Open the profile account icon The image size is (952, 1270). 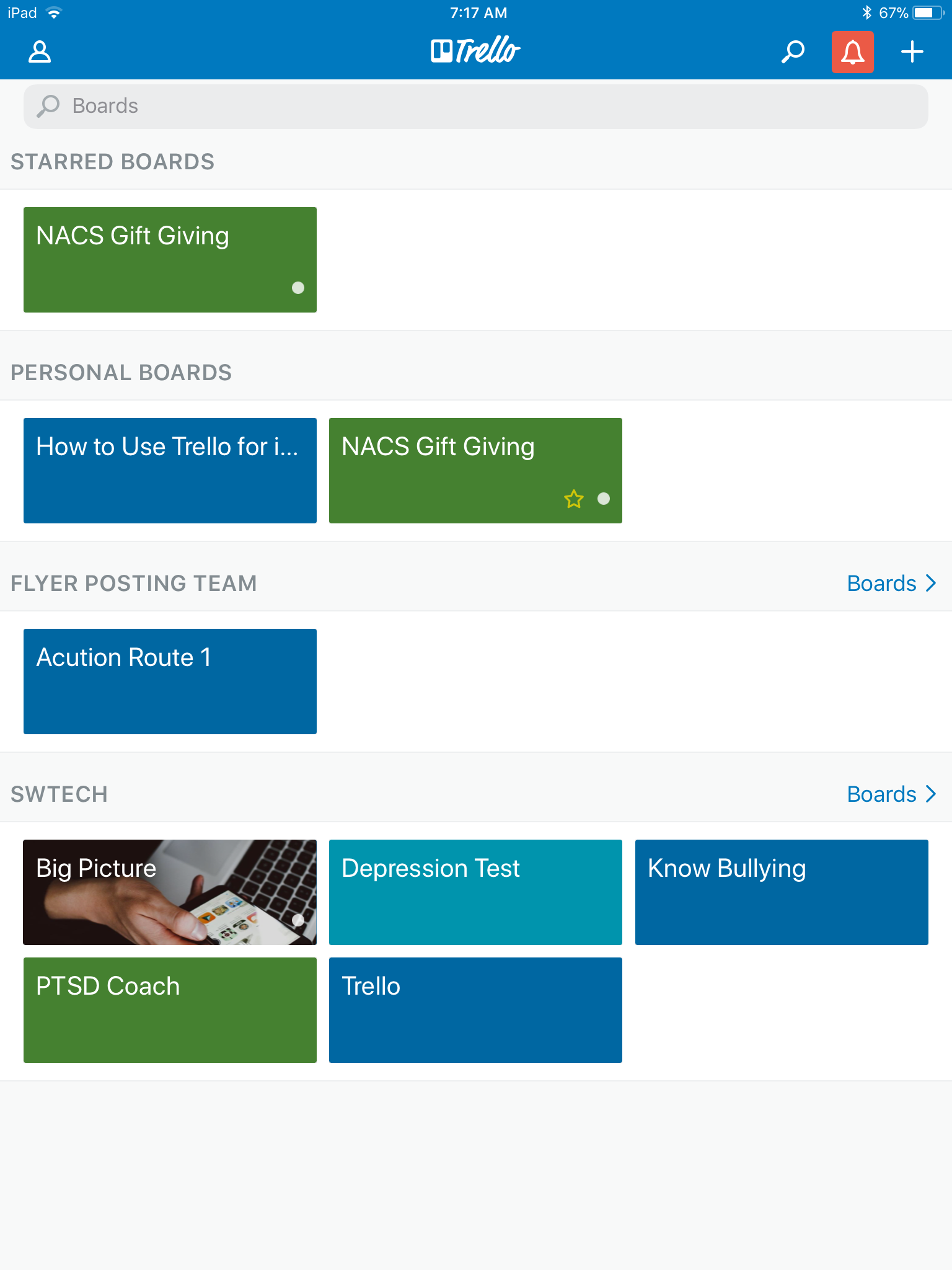point(40,52)
